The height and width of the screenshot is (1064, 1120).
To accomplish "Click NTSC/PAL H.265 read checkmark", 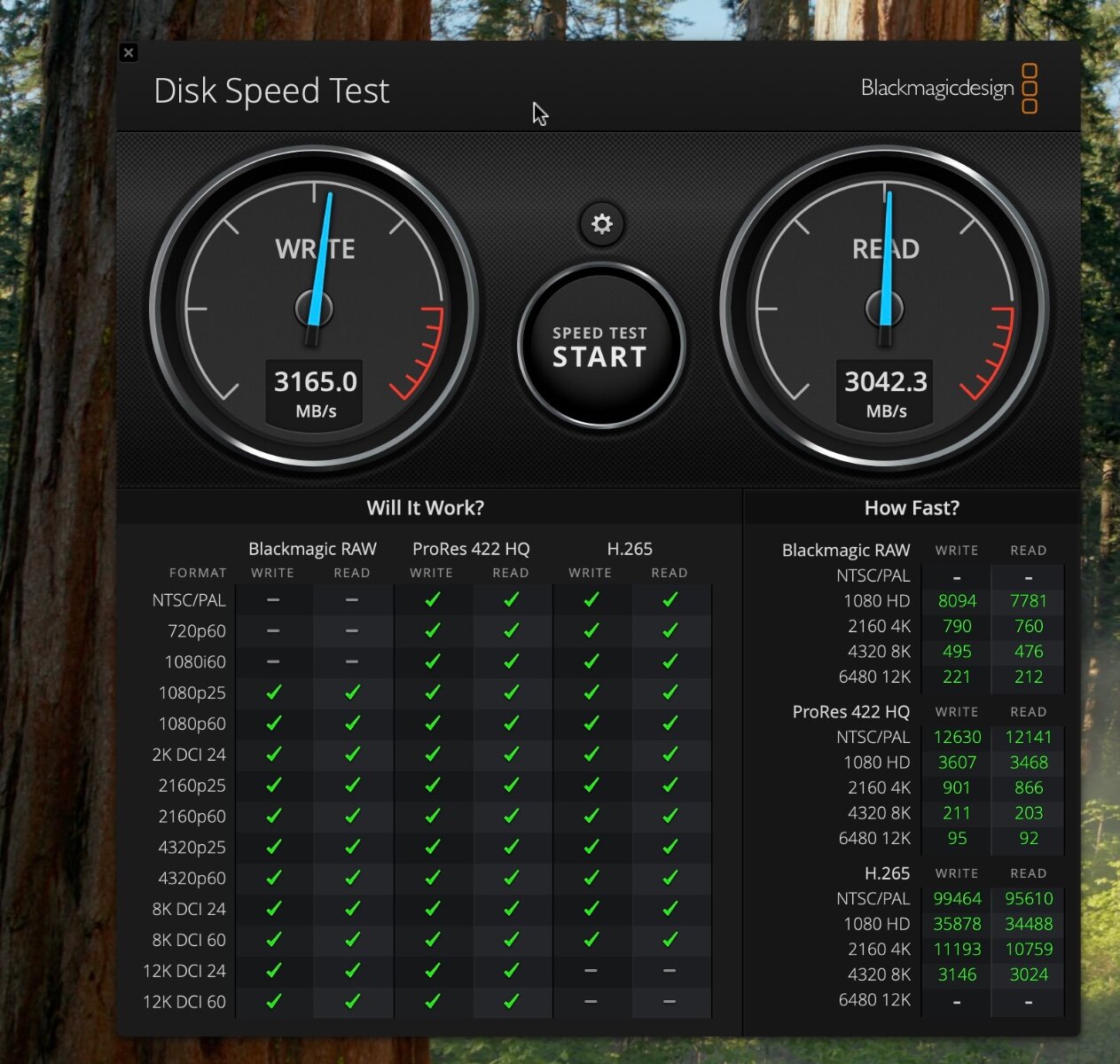I will [x=670, y=600].
